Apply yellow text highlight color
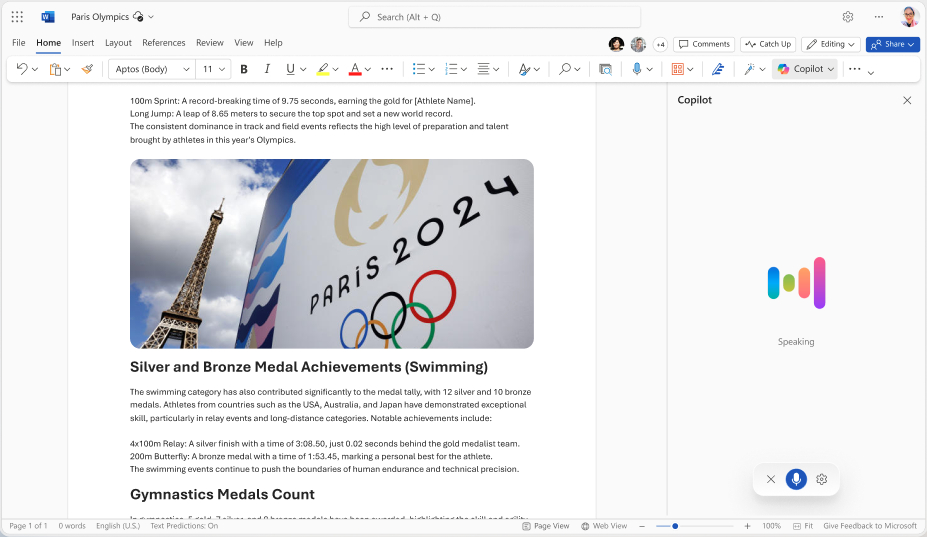This screenshot has width=927, height=537. [x=322, y=69]
